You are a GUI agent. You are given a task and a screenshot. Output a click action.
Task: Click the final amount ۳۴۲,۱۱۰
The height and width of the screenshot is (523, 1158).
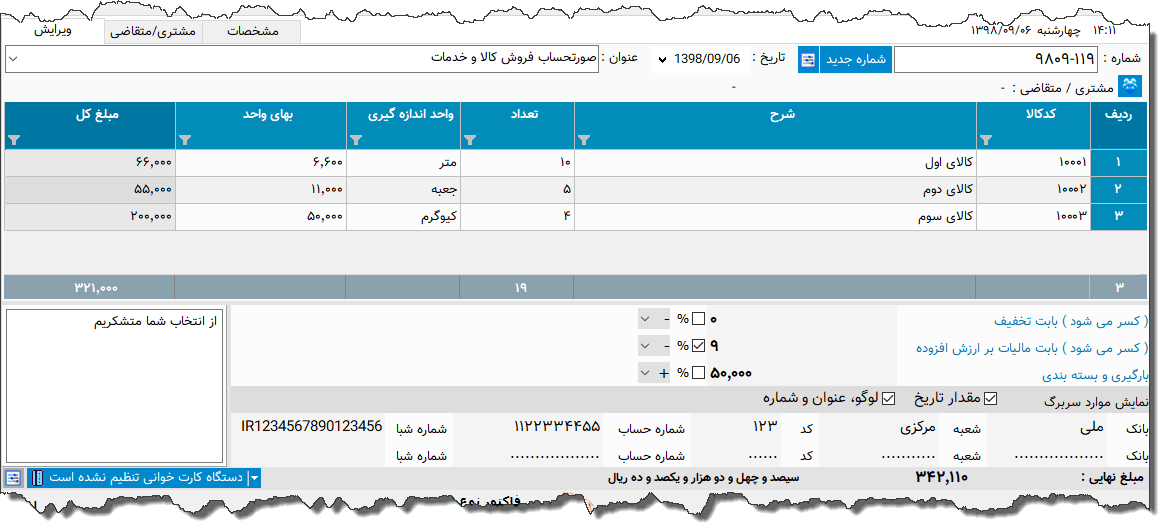(942, 478)
